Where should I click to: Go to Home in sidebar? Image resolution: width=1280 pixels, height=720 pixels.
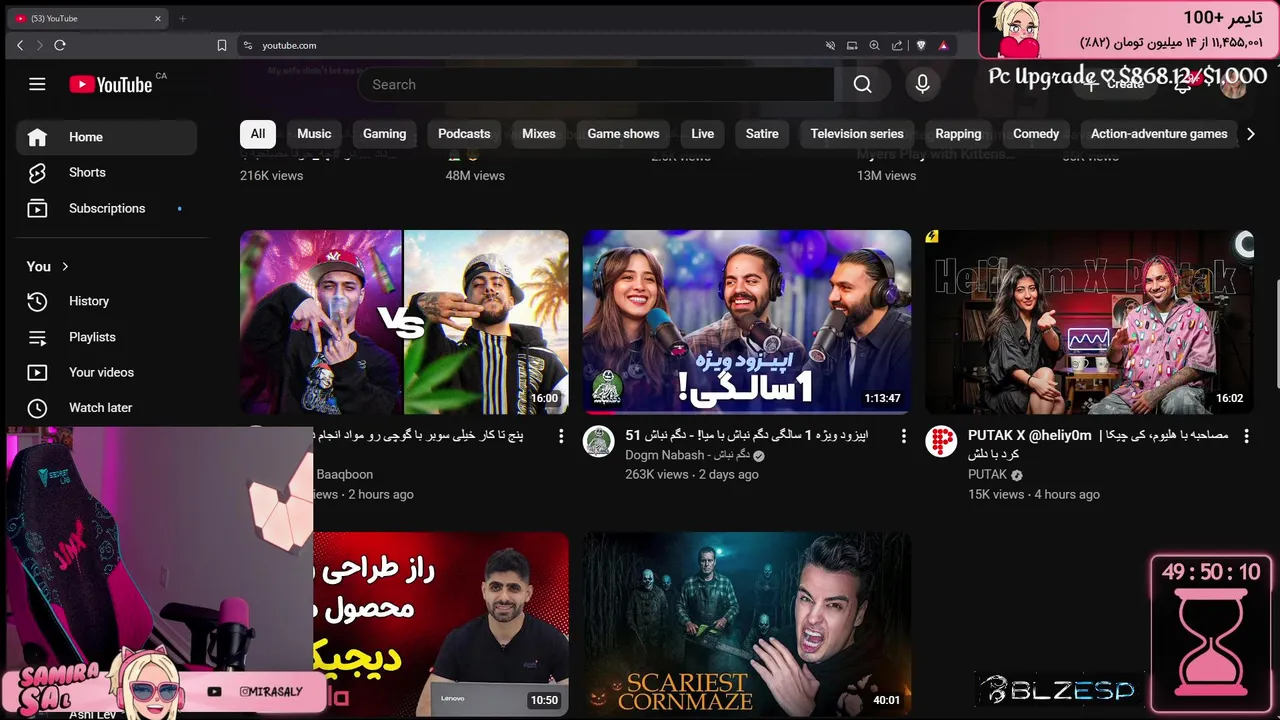coord(106,137)
